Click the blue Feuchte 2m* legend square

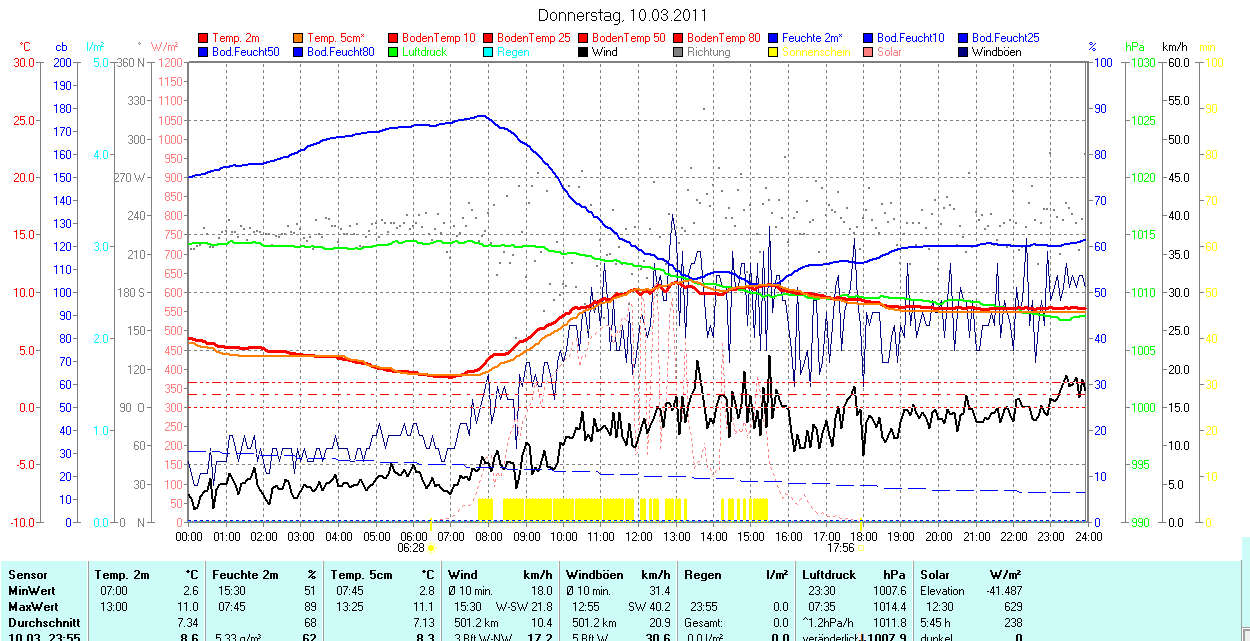pyautogui.click(x=773, y=37)
